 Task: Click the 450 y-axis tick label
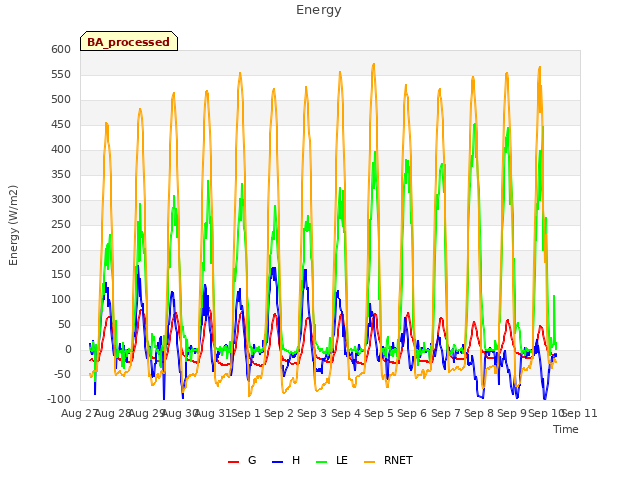[61, 124]
